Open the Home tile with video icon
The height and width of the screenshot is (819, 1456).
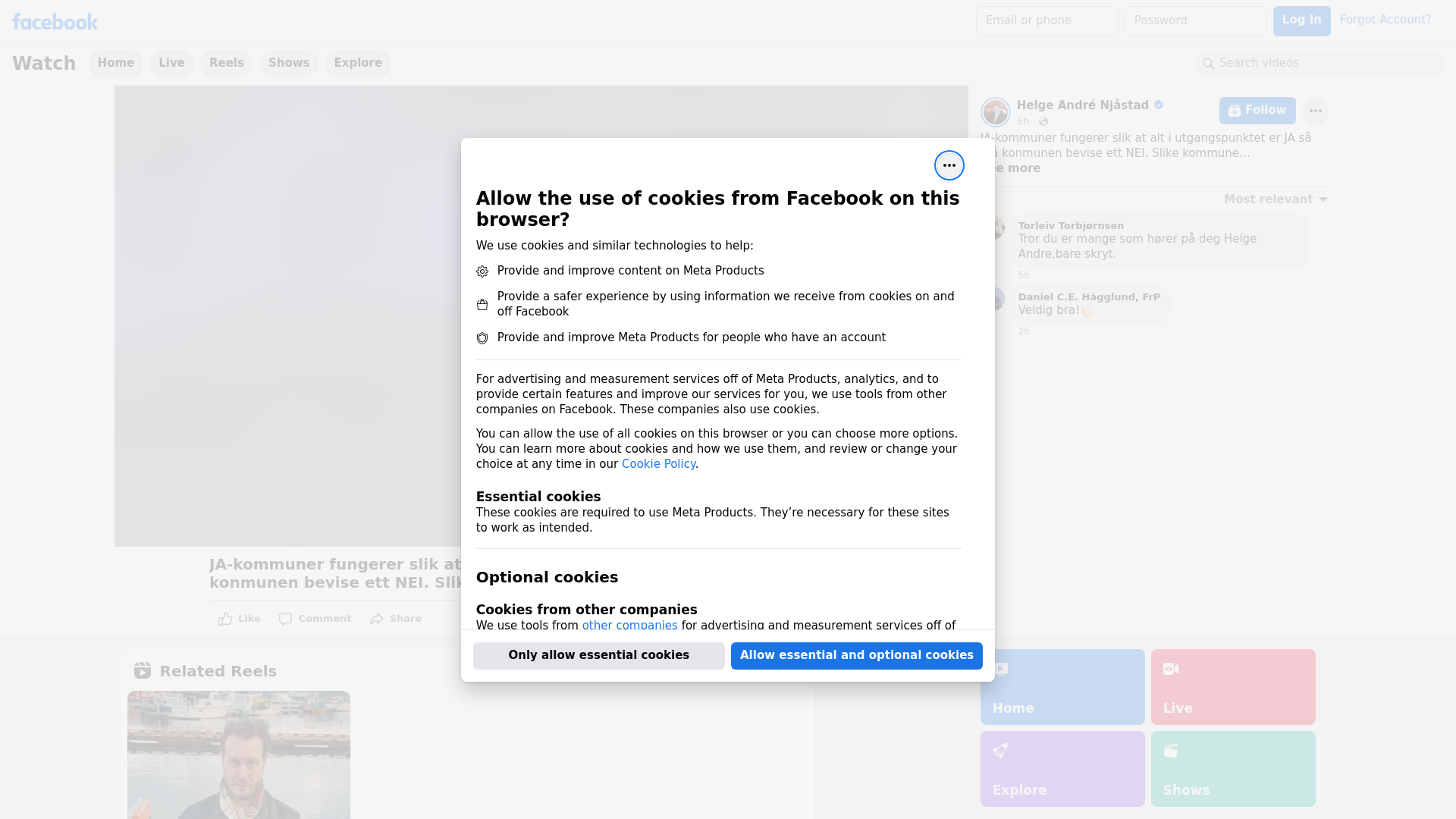[1062, 687]
